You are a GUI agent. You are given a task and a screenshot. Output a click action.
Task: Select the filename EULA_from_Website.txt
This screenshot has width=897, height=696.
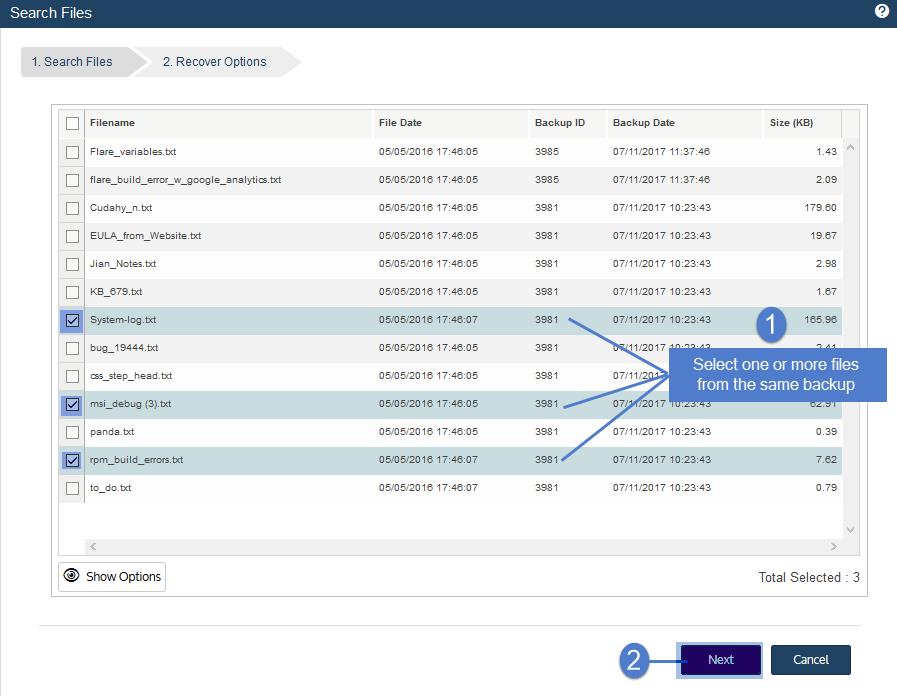145,236
